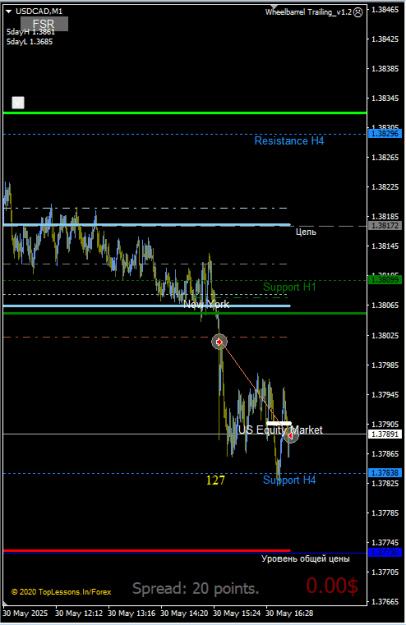Click the 30 May 16:28 time label
This screenshot has width=406, height=625.
click(x=289, y=613)
